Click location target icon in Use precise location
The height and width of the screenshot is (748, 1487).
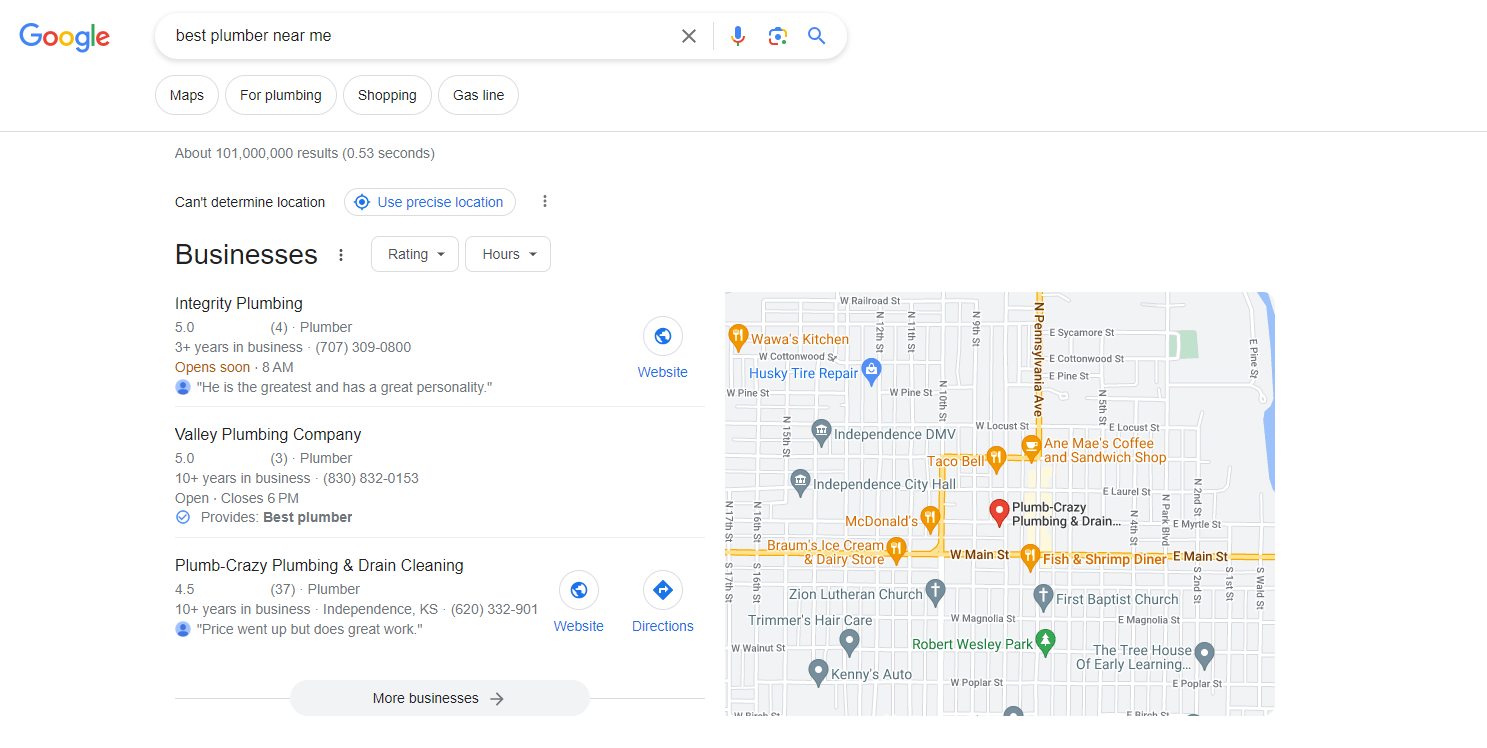(x=362, y=202)
